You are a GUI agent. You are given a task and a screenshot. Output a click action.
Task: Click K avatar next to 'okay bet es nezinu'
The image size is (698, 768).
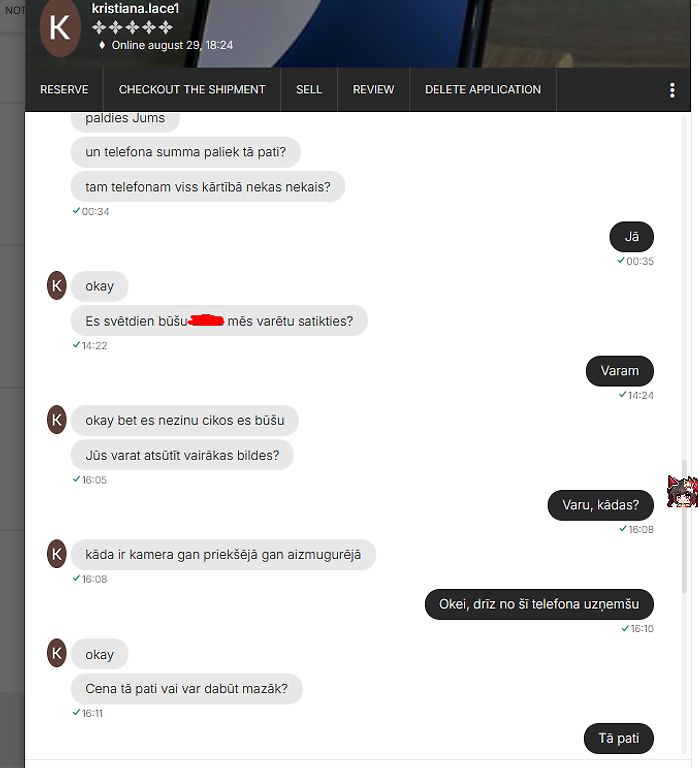pos(57,420)
